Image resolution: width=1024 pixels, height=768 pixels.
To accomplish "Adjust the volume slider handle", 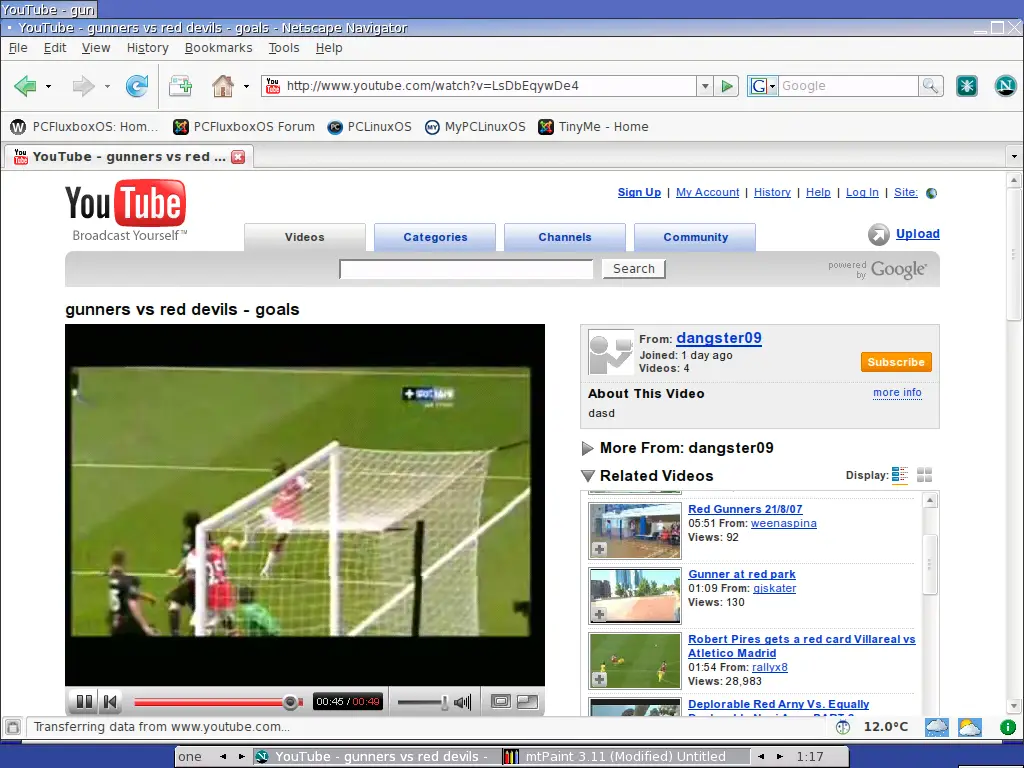I will (x=444, y=702).
